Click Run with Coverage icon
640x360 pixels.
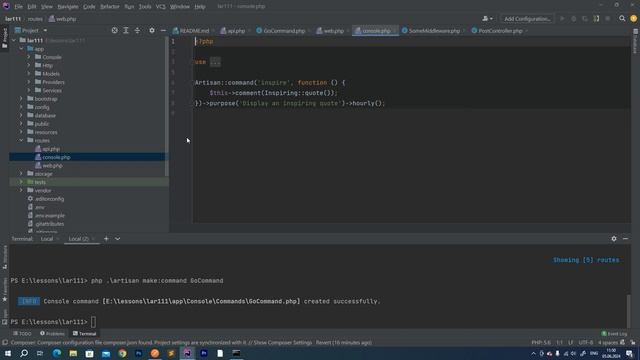[x=585, y=19]
